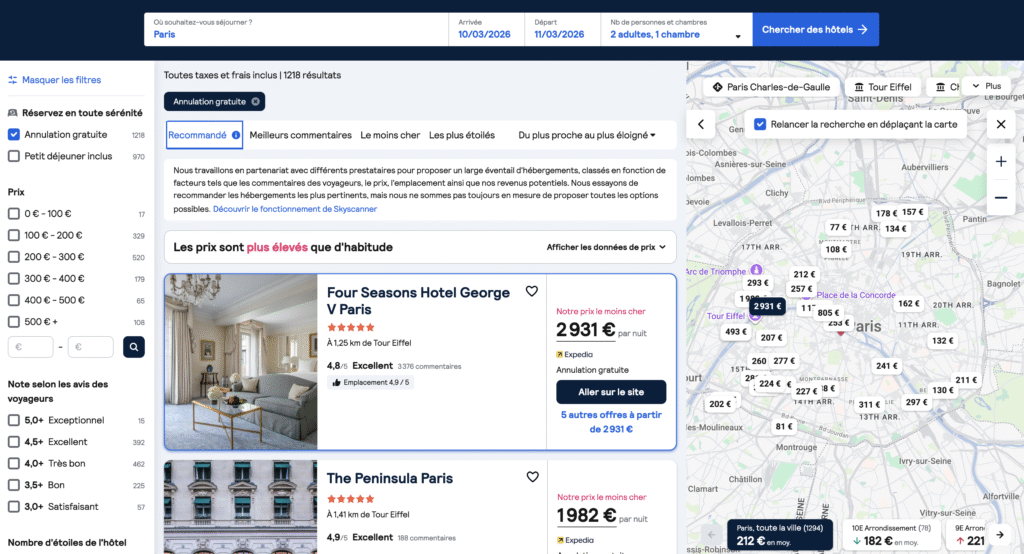The height and width of the screenshot is (554, 1024).
Task: Click Chercher des hôtels button
Action: 815,29
